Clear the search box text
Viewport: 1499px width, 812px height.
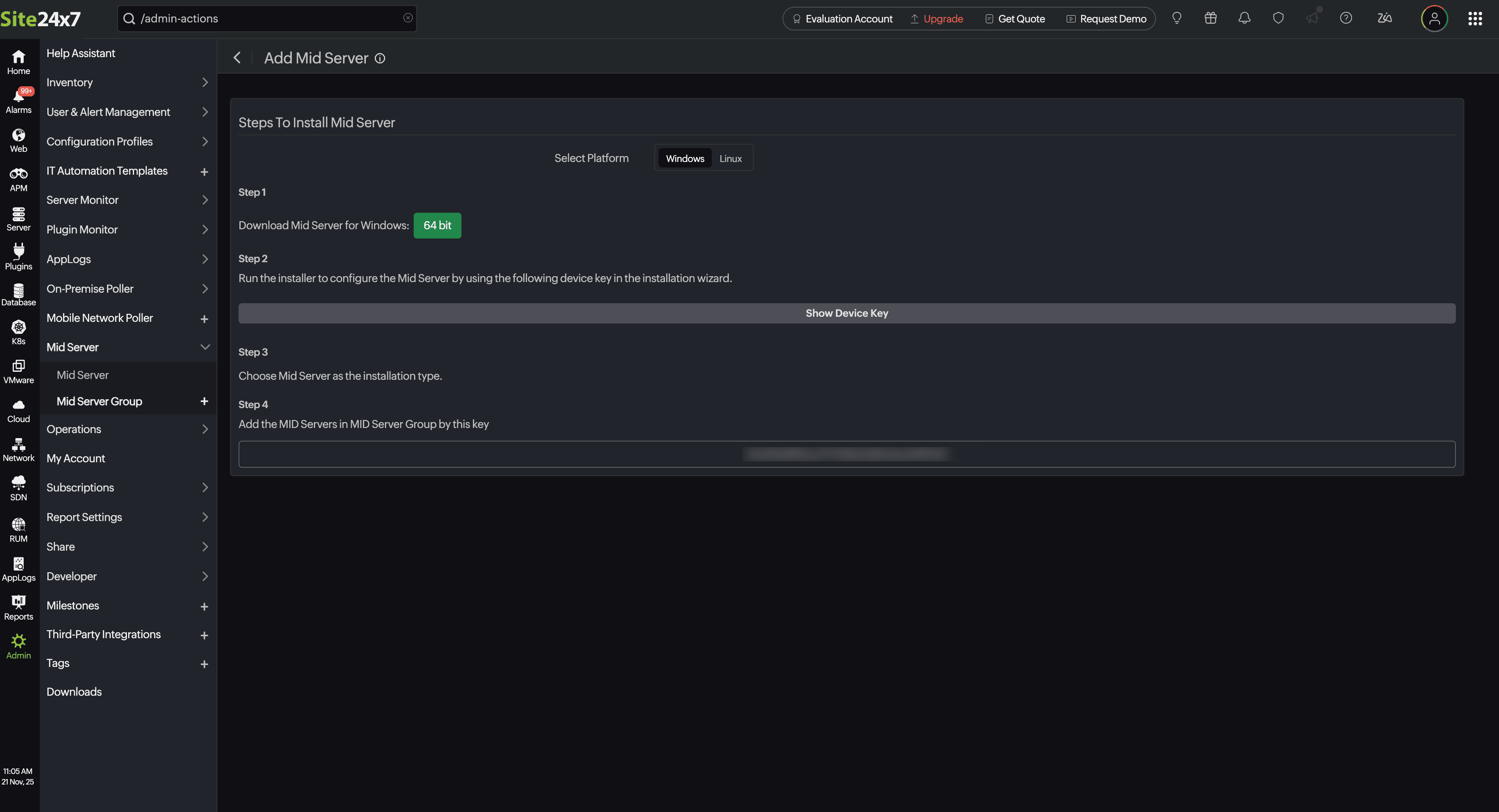pyautogui.click(x=408, y=18)
